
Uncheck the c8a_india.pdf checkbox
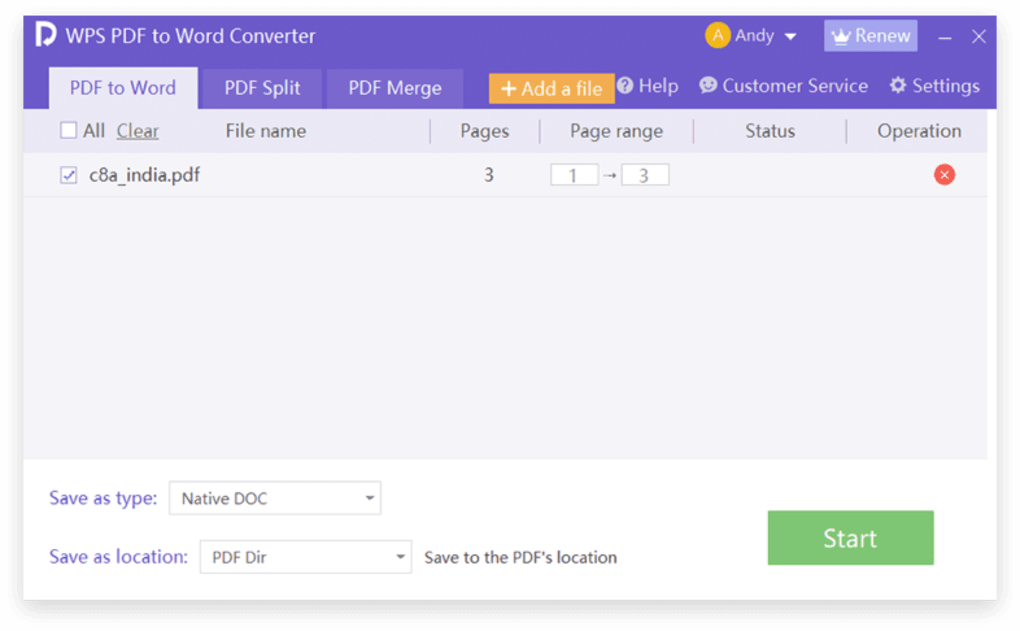click(x=68, y=174)
